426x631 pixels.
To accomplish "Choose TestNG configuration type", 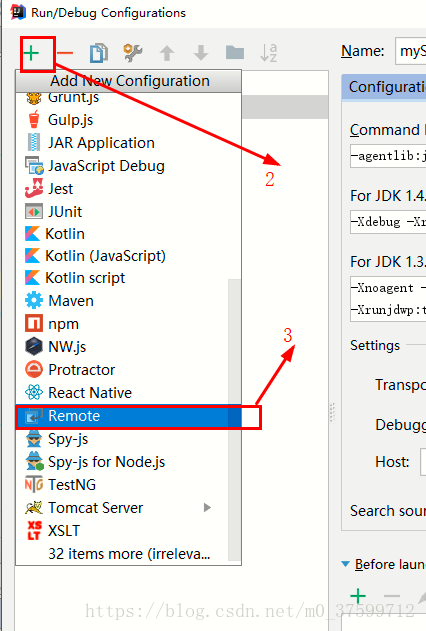I will point(128,485).
